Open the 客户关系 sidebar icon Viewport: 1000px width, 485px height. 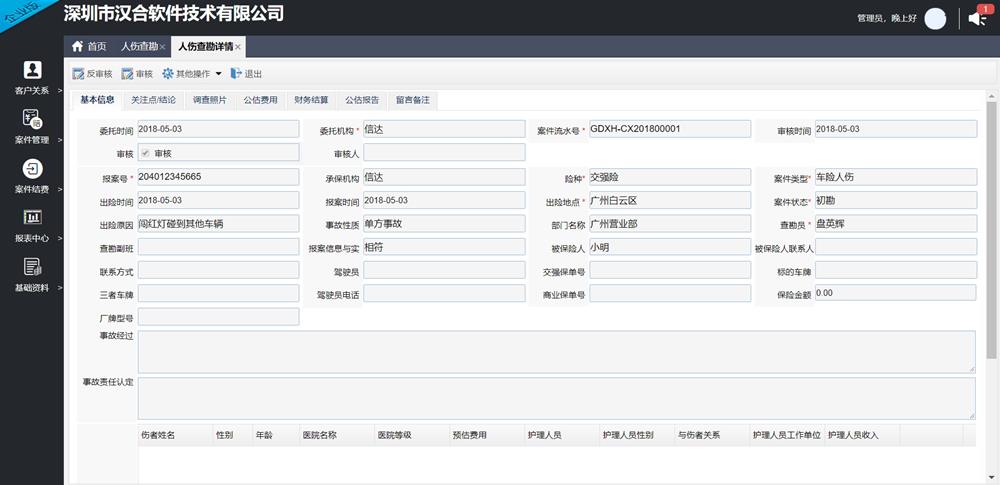[x=33, y=70]
